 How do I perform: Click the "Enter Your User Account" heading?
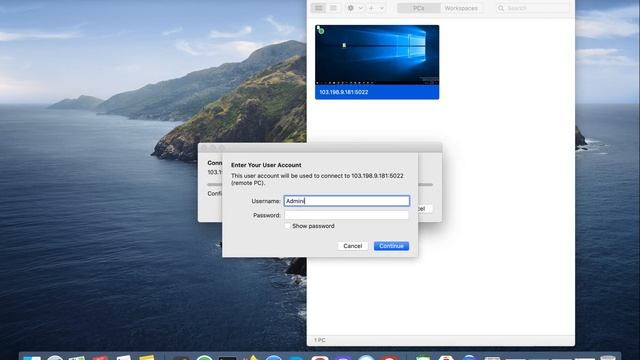coord(266,165)
